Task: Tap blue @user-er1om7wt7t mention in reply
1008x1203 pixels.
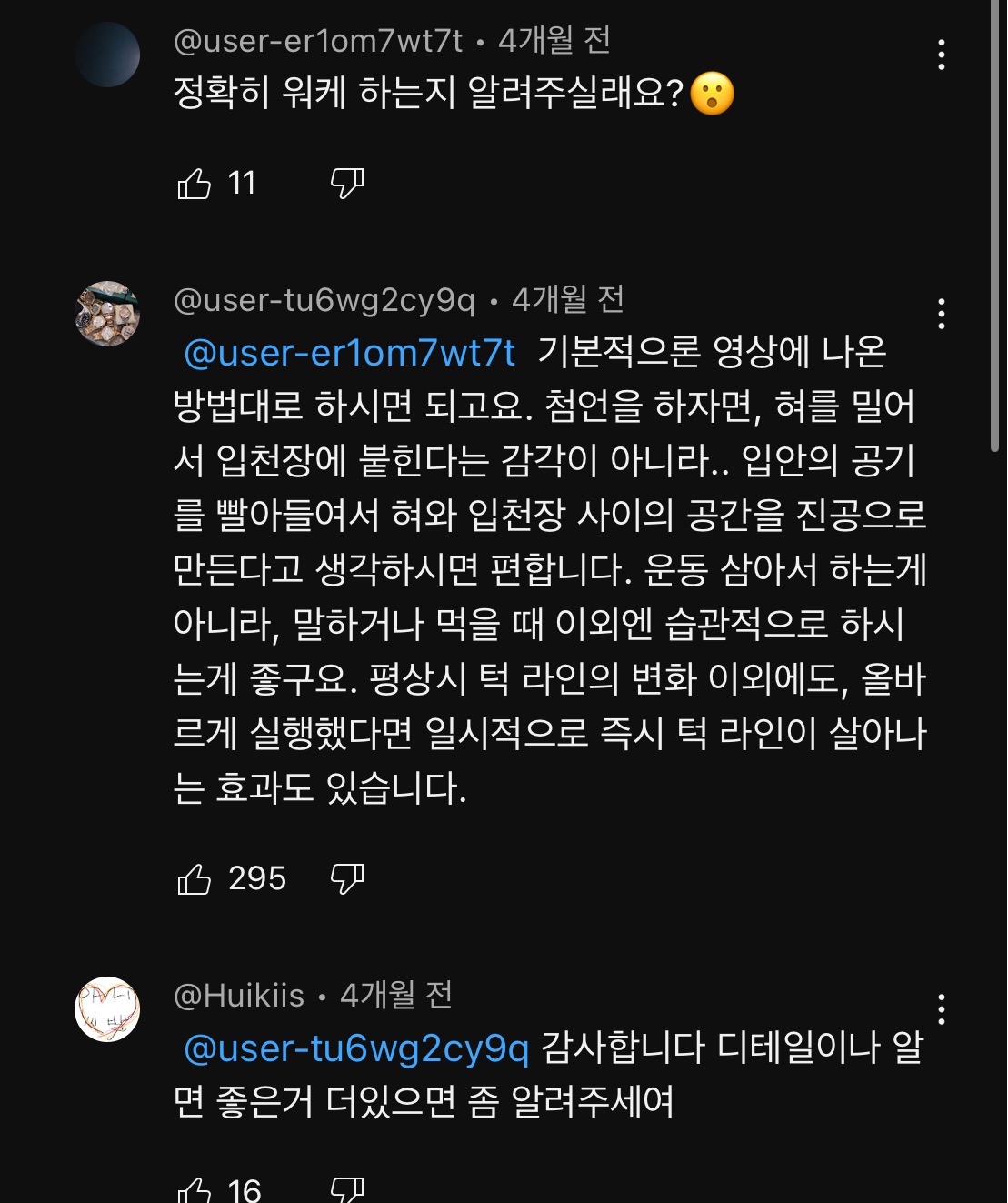Action: (x=350, y=353)
